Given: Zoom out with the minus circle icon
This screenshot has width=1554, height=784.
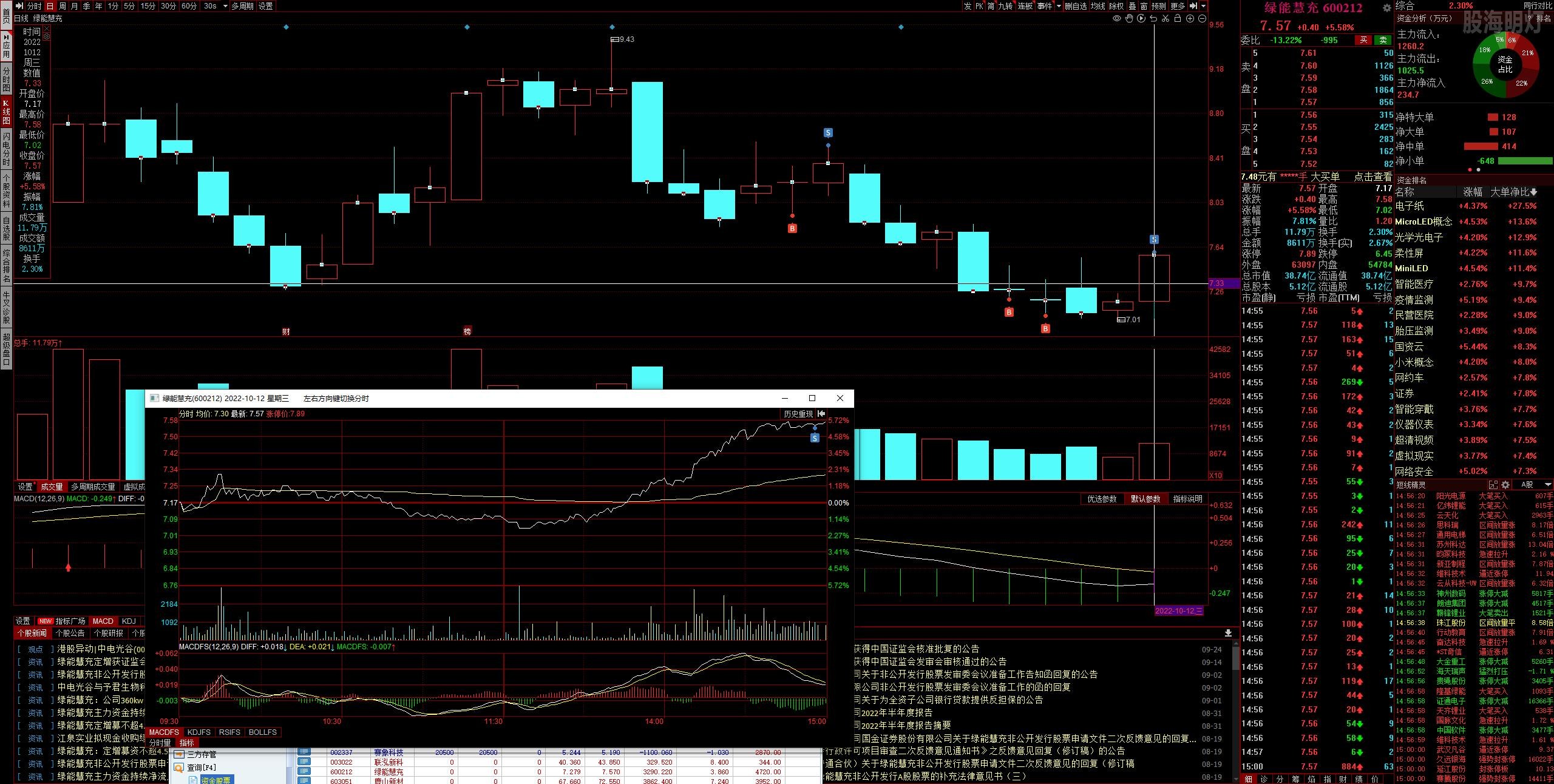Looking at the screenshot, I should [1202, 18].
